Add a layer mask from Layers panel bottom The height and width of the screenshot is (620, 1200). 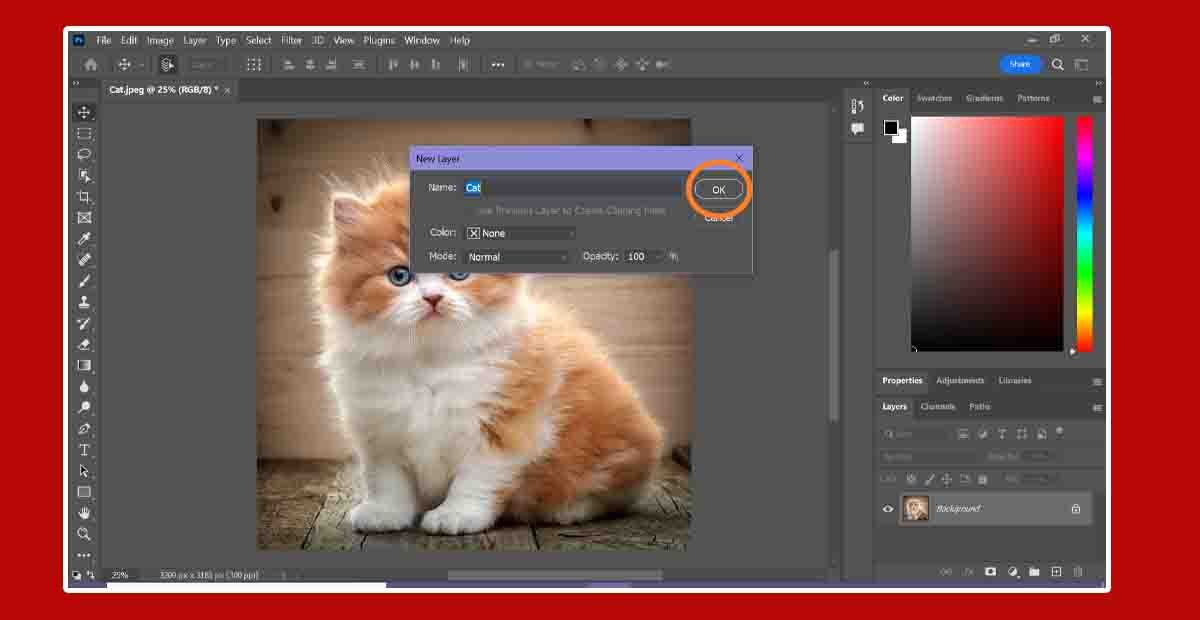(990, 572)
